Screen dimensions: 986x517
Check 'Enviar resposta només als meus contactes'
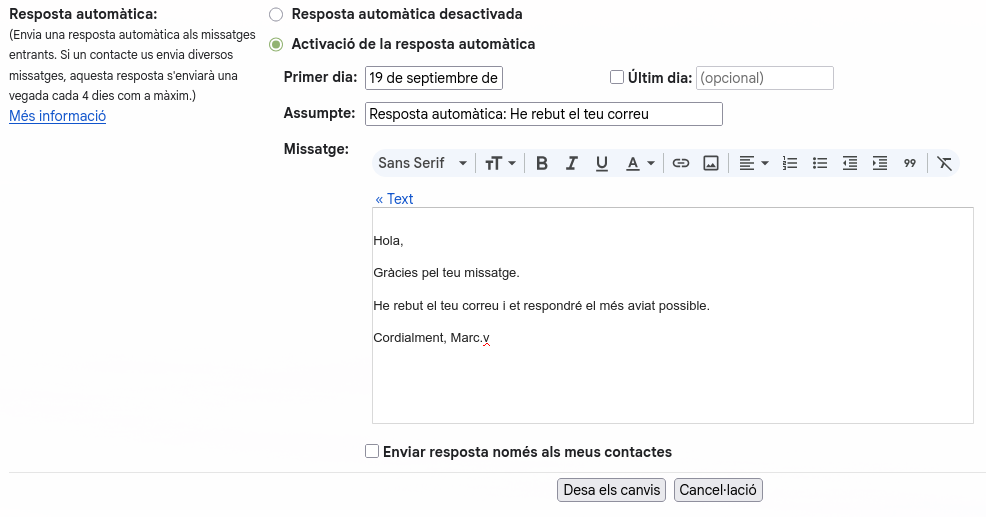[372, 451]
